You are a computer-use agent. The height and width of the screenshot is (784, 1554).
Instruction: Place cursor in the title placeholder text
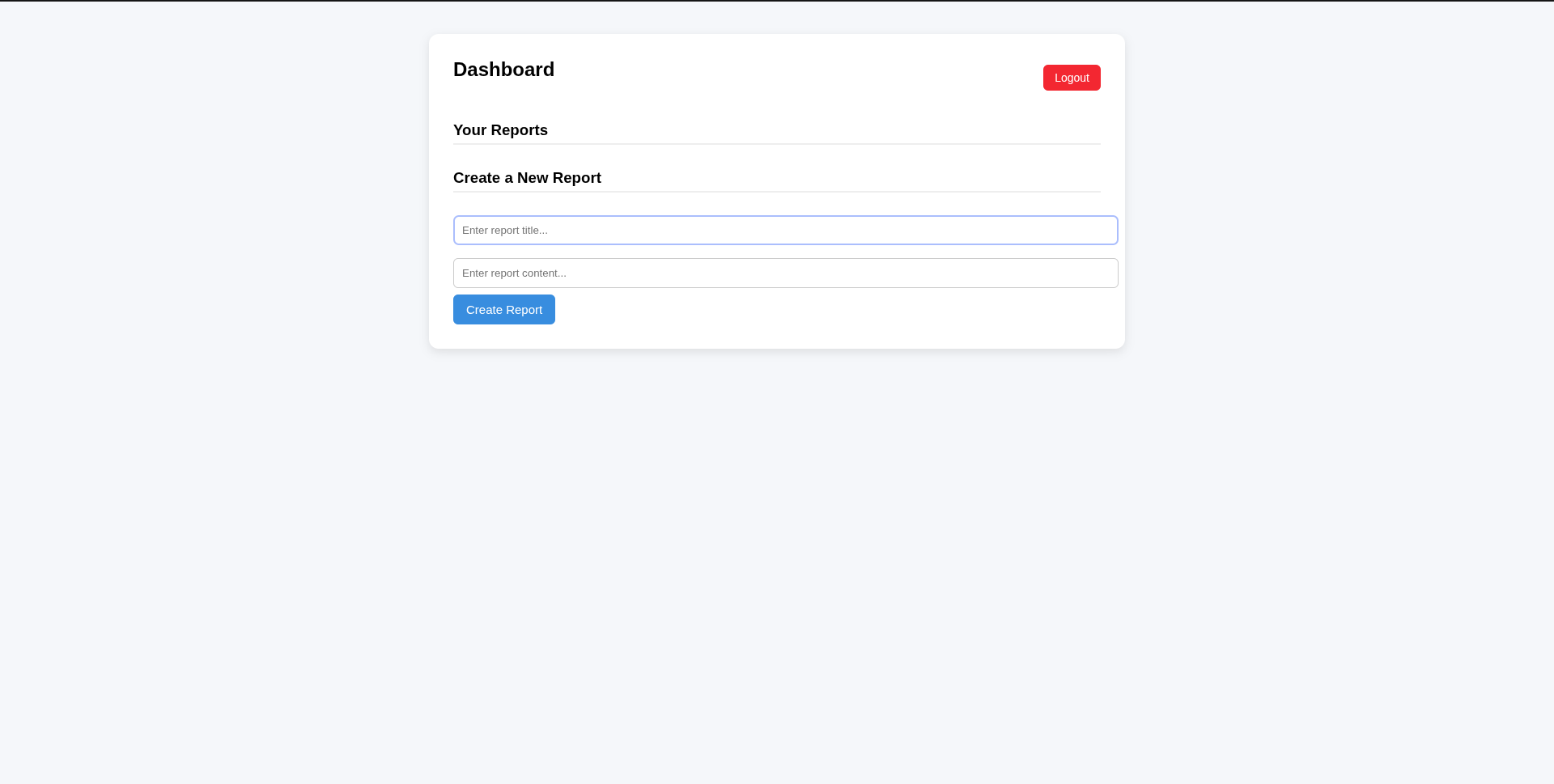click(505, 231)
